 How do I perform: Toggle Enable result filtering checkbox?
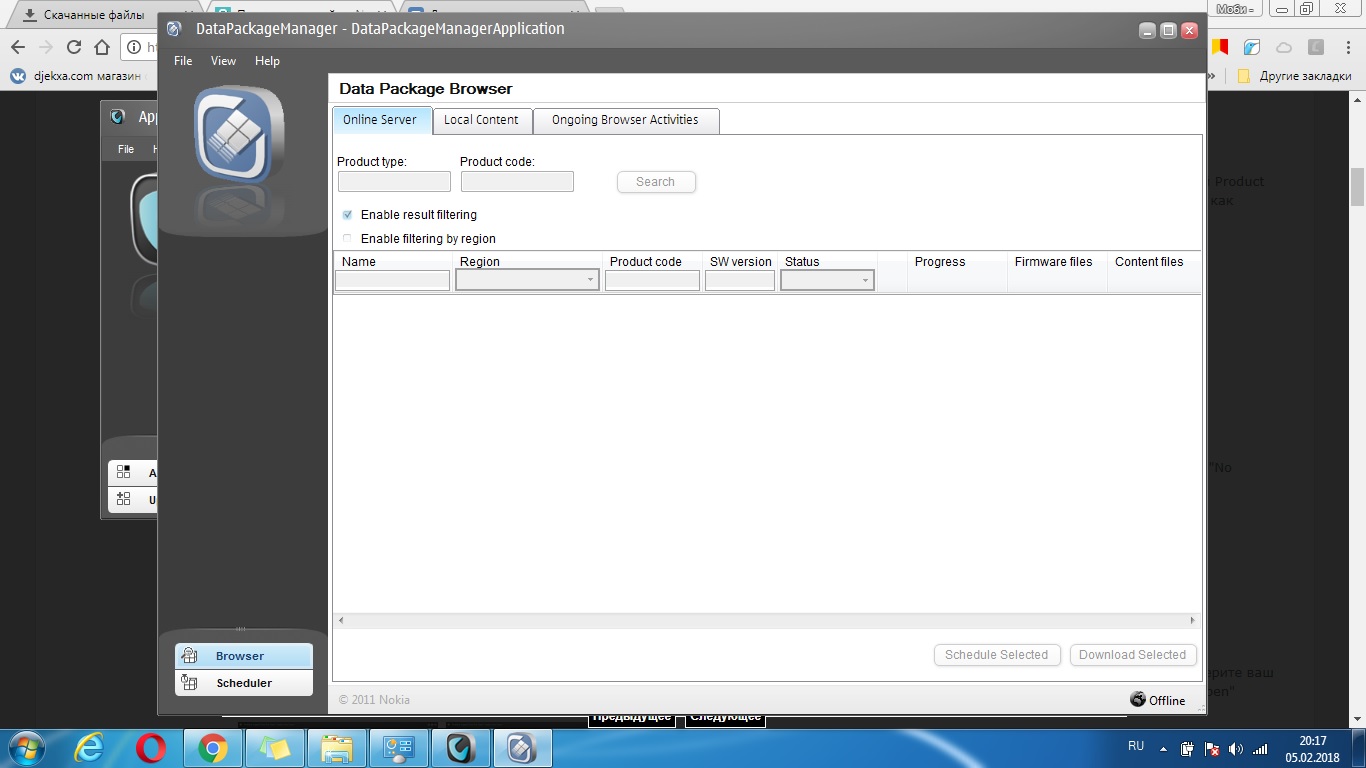[347, 215]
